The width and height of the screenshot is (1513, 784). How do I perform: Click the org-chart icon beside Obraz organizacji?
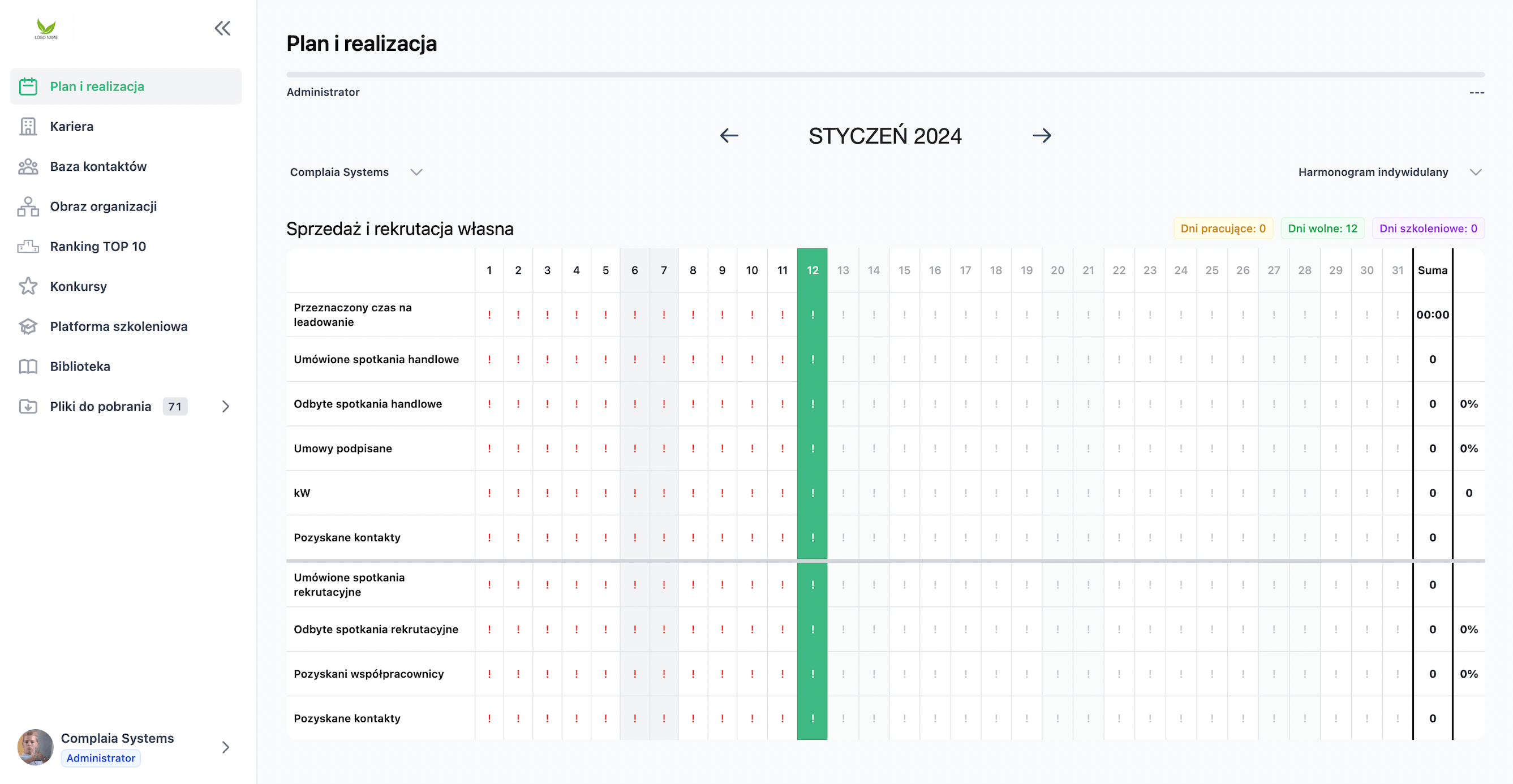click(x=28, y=206)
